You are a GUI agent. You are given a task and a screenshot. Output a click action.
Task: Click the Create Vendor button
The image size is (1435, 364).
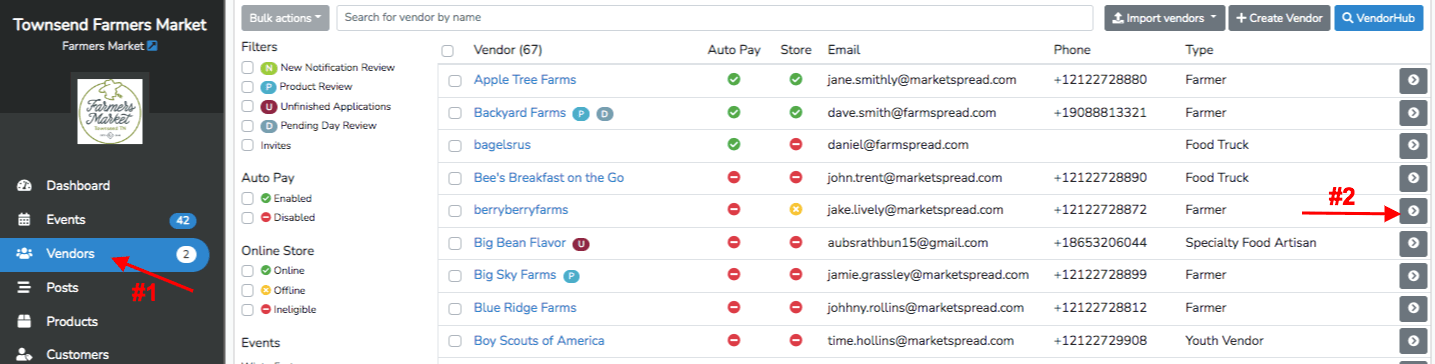tap(1278, 18)
